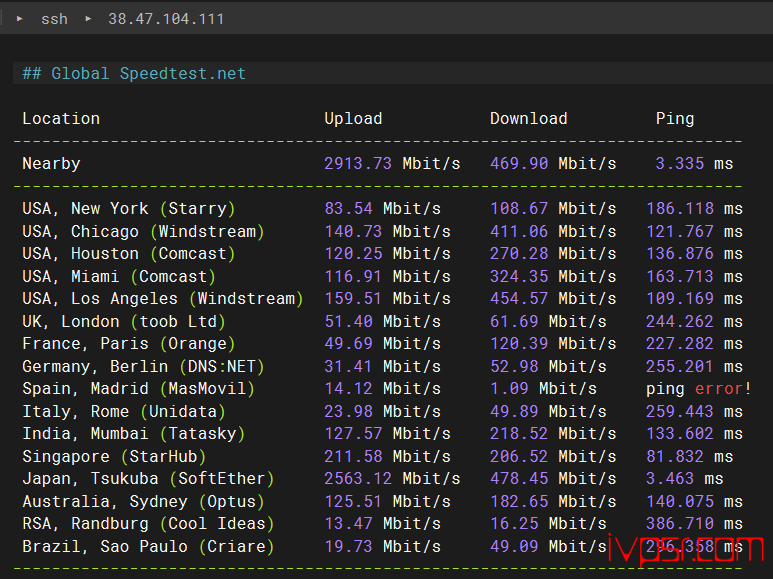Image resolution: width=773 pixels, height=579 pixels.
Task: Click the India, Mumbai upload value 127.57
Action: (x=353, y=433)
